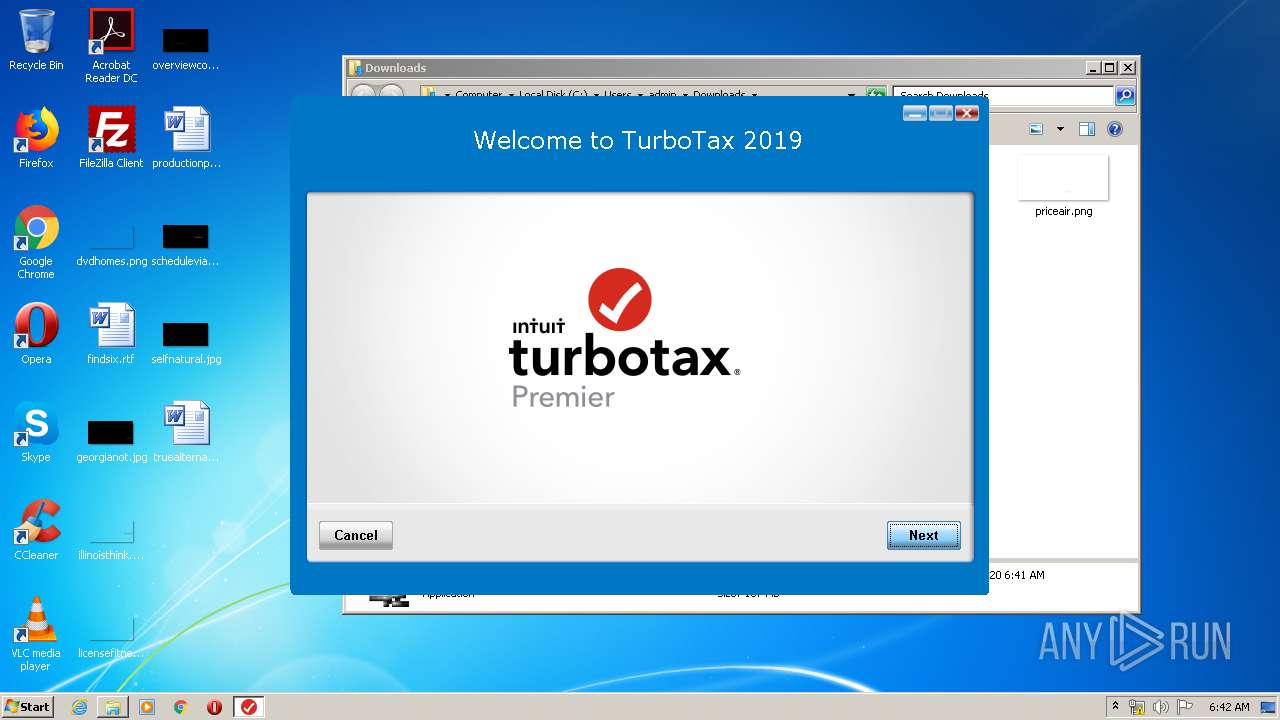Open the Action Center flag icon

click(x=1185, y=707)
